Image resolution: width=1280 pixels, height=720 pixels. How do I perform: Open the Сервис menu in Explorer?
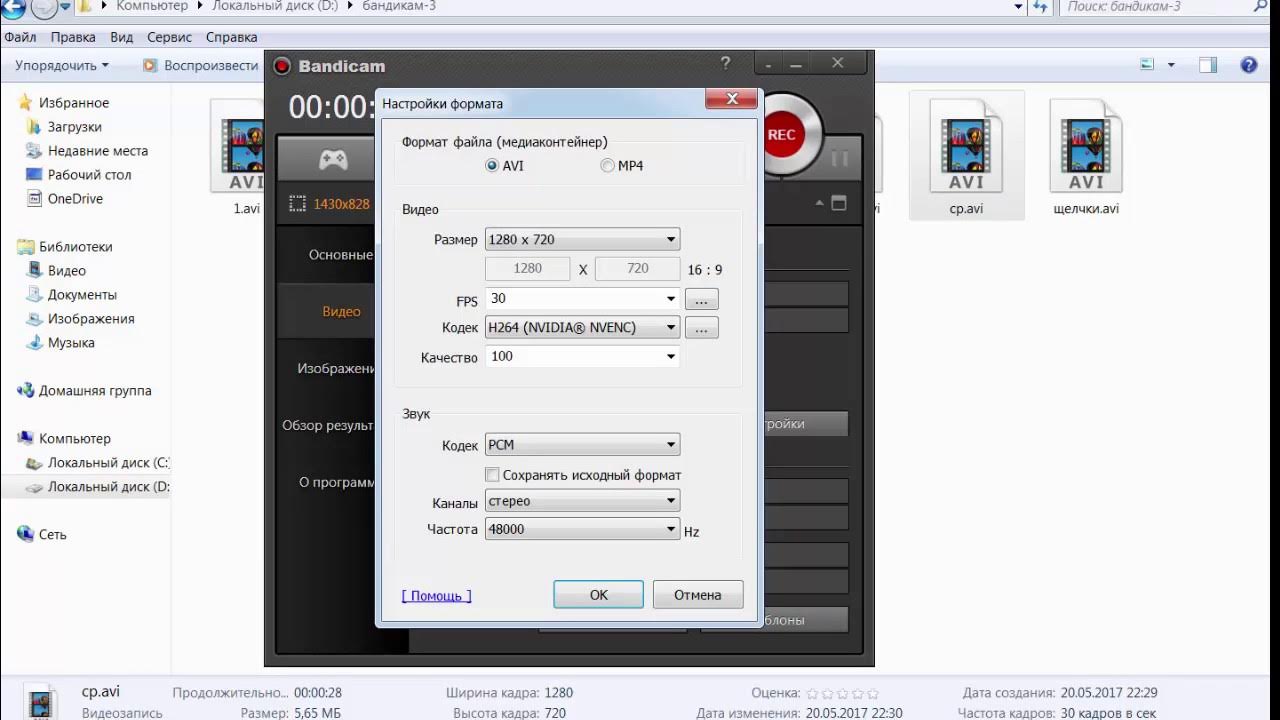(x=169, y=37)
